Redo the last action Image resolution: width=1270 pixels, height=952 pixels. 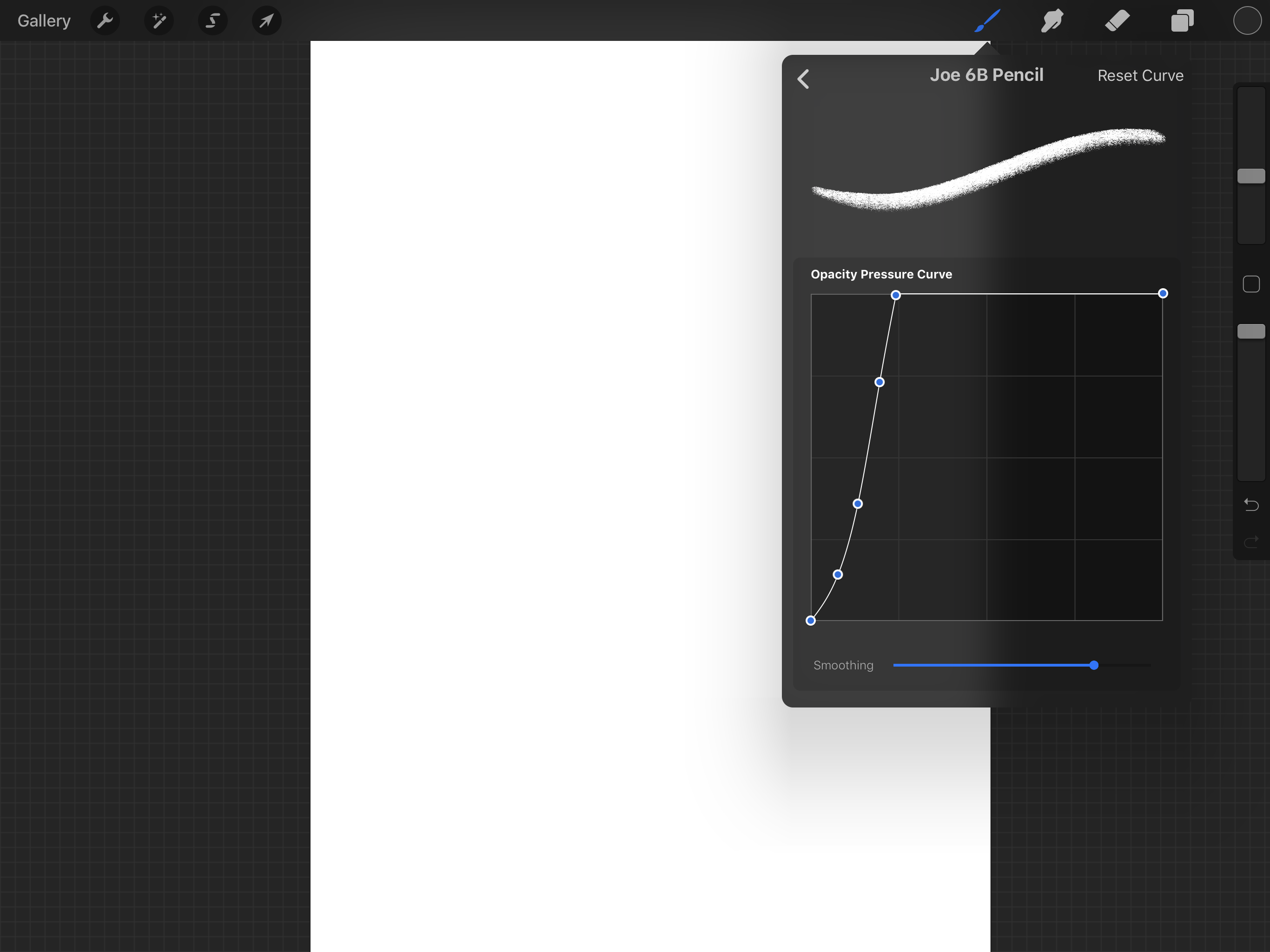point(1250,541)
